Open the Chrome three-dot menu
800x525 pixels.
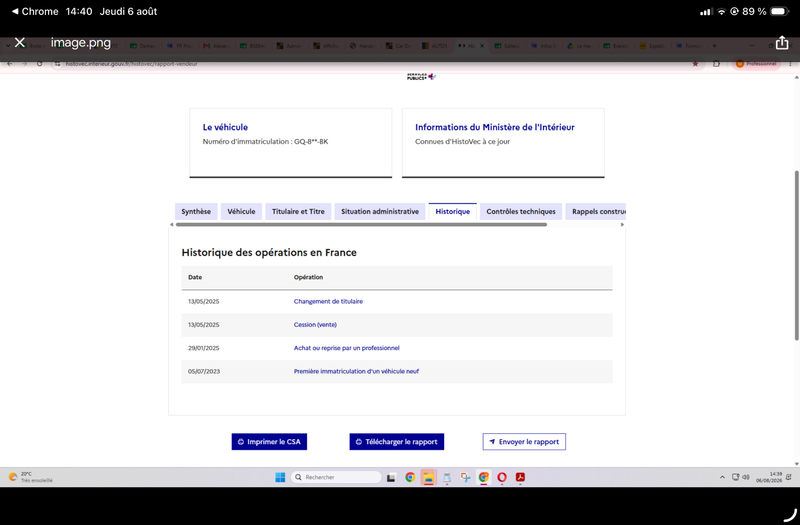pyautogui.click(x=790, y=64)
